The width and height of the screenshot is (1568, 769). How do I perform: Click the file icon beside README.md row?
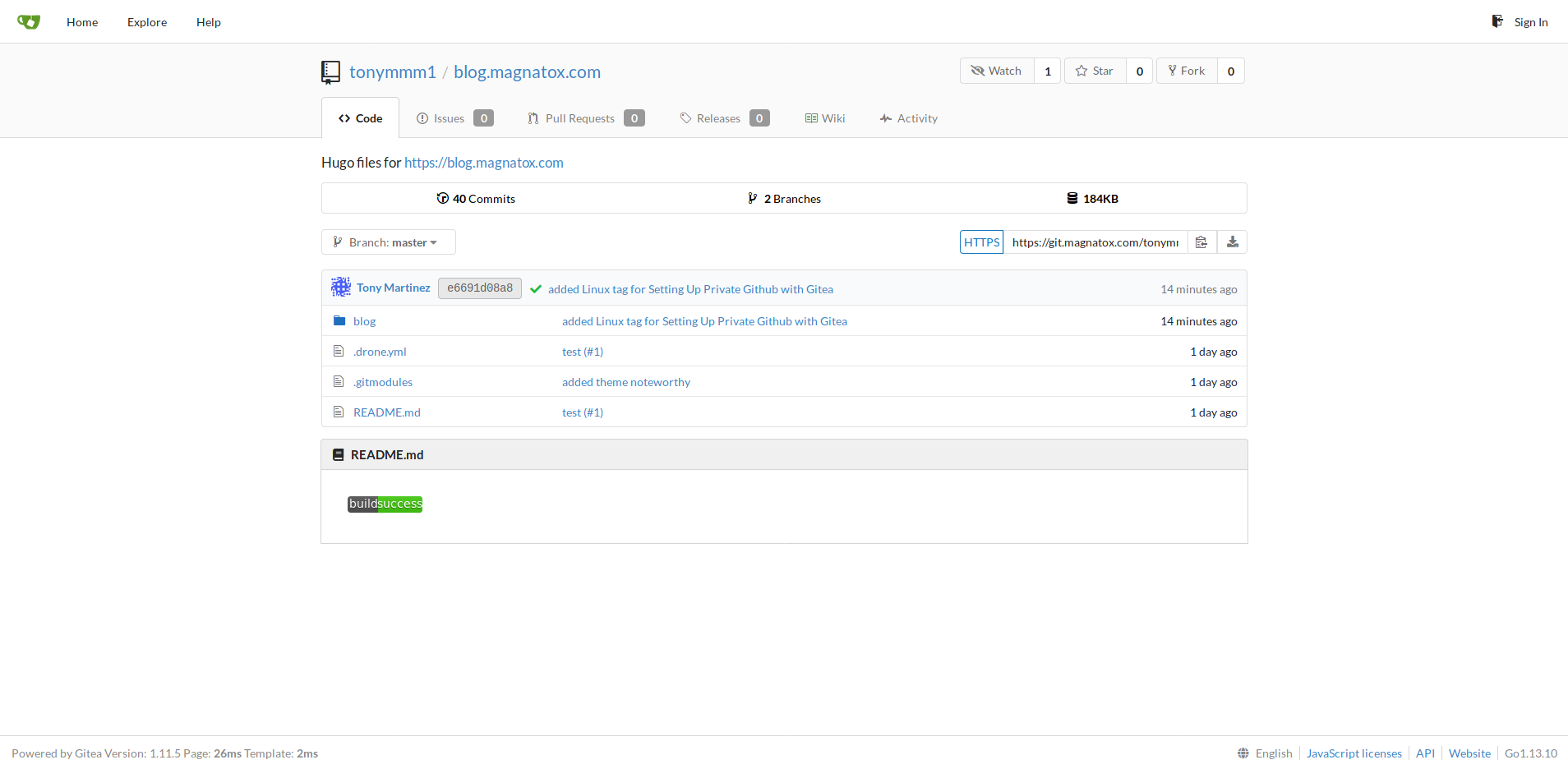(x=338, y=412)
